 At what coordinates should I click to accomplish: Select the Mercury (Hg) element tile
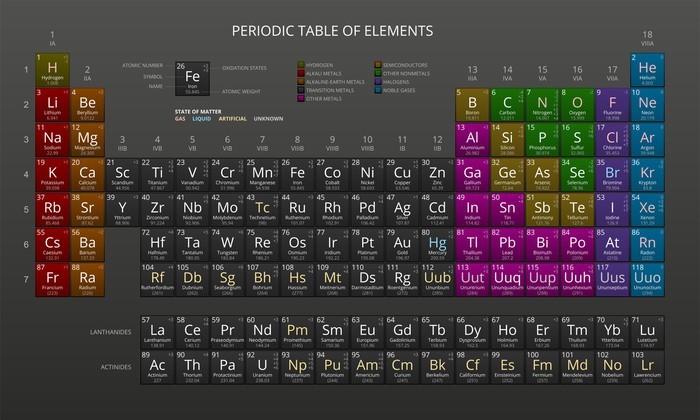click(x=436, y=245)
